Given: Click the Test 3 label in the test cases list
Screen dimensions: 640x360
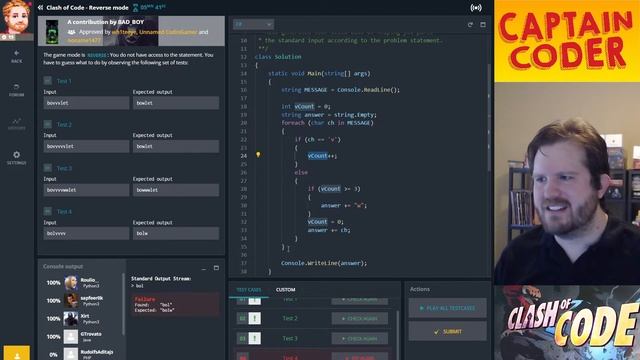Looking at the screenshot, I should coord(290,338).
